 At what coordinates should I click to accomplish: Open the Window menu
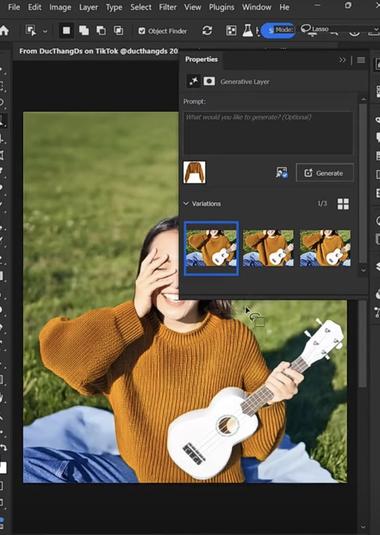[x=257, y=7]
